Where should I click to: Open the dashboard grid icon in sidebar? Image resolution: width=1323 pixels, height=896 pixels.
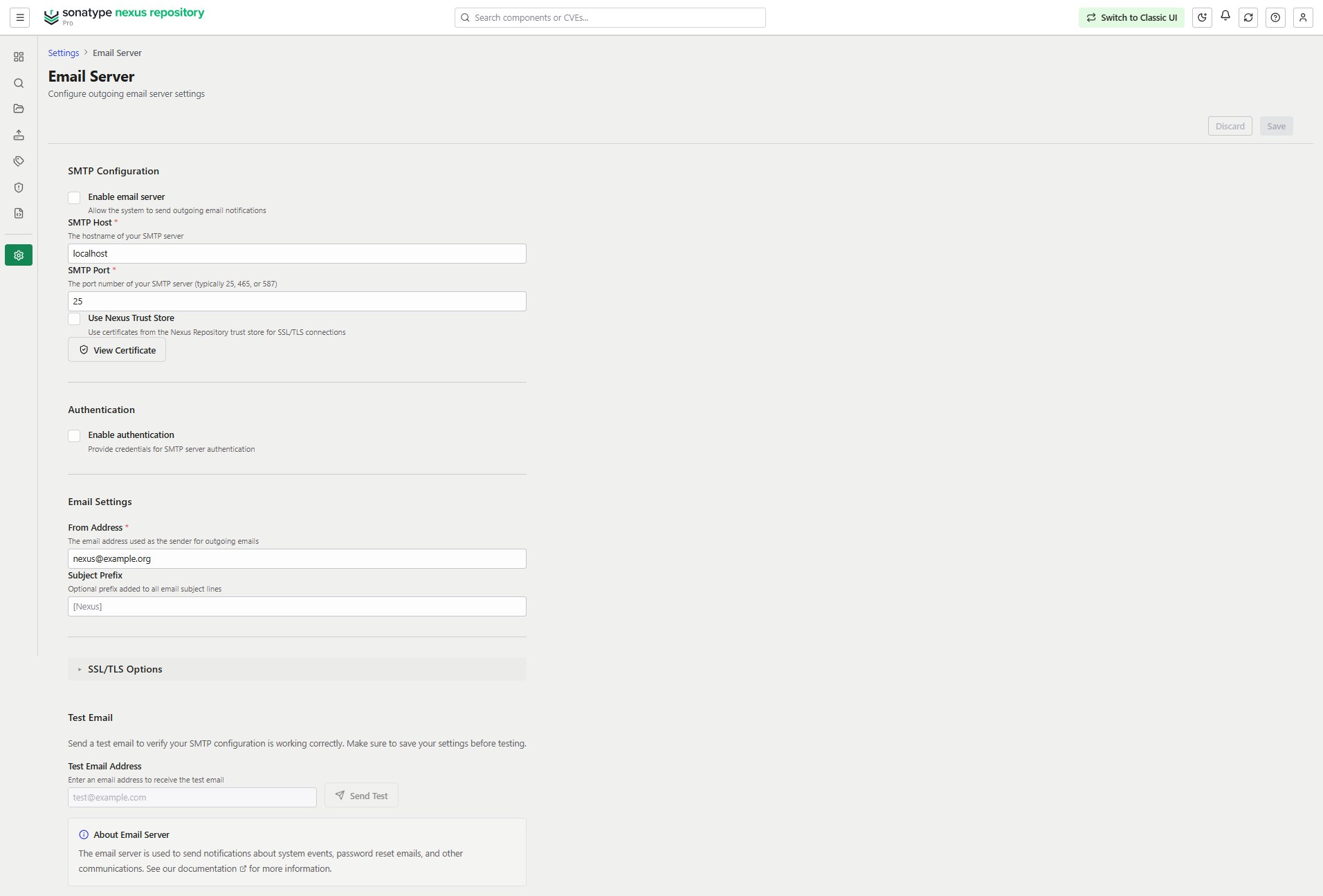click(19, 57)
